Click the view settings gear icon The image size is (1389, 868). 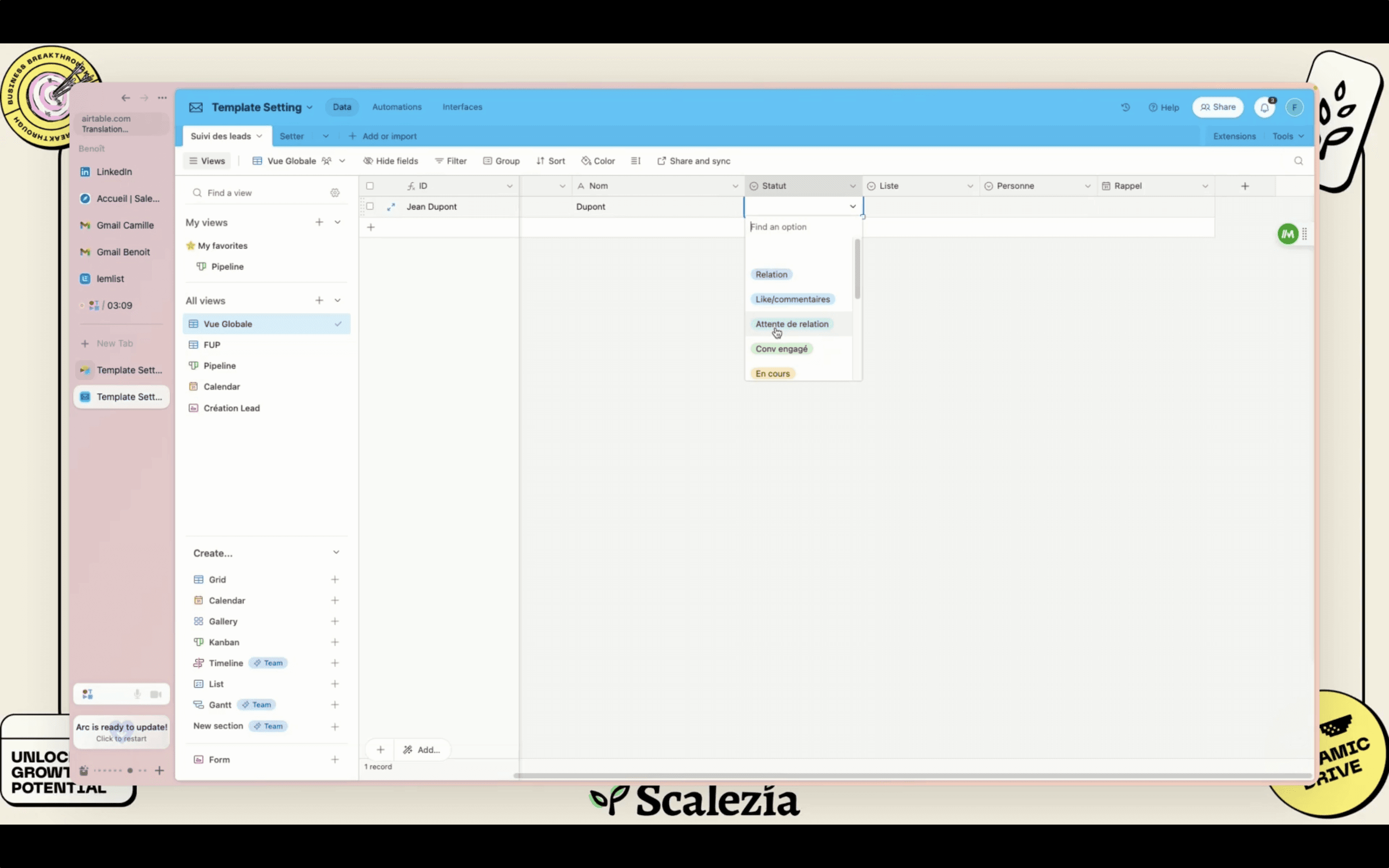pos(335,193)
